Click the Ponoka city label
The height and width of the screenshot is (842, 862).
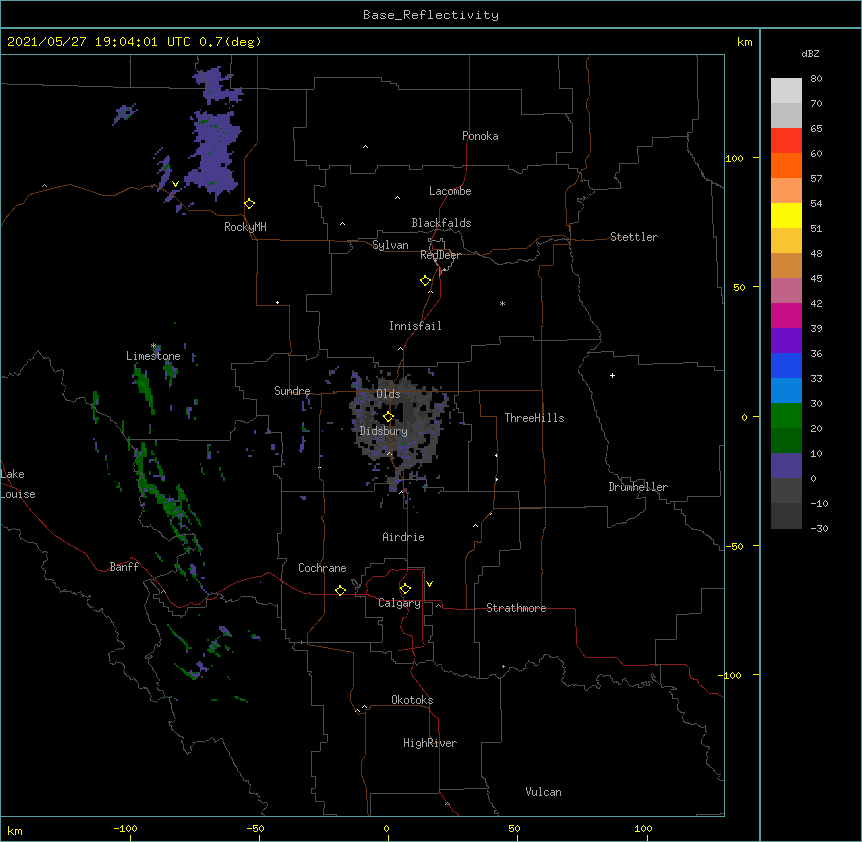(x=480, y=136)
